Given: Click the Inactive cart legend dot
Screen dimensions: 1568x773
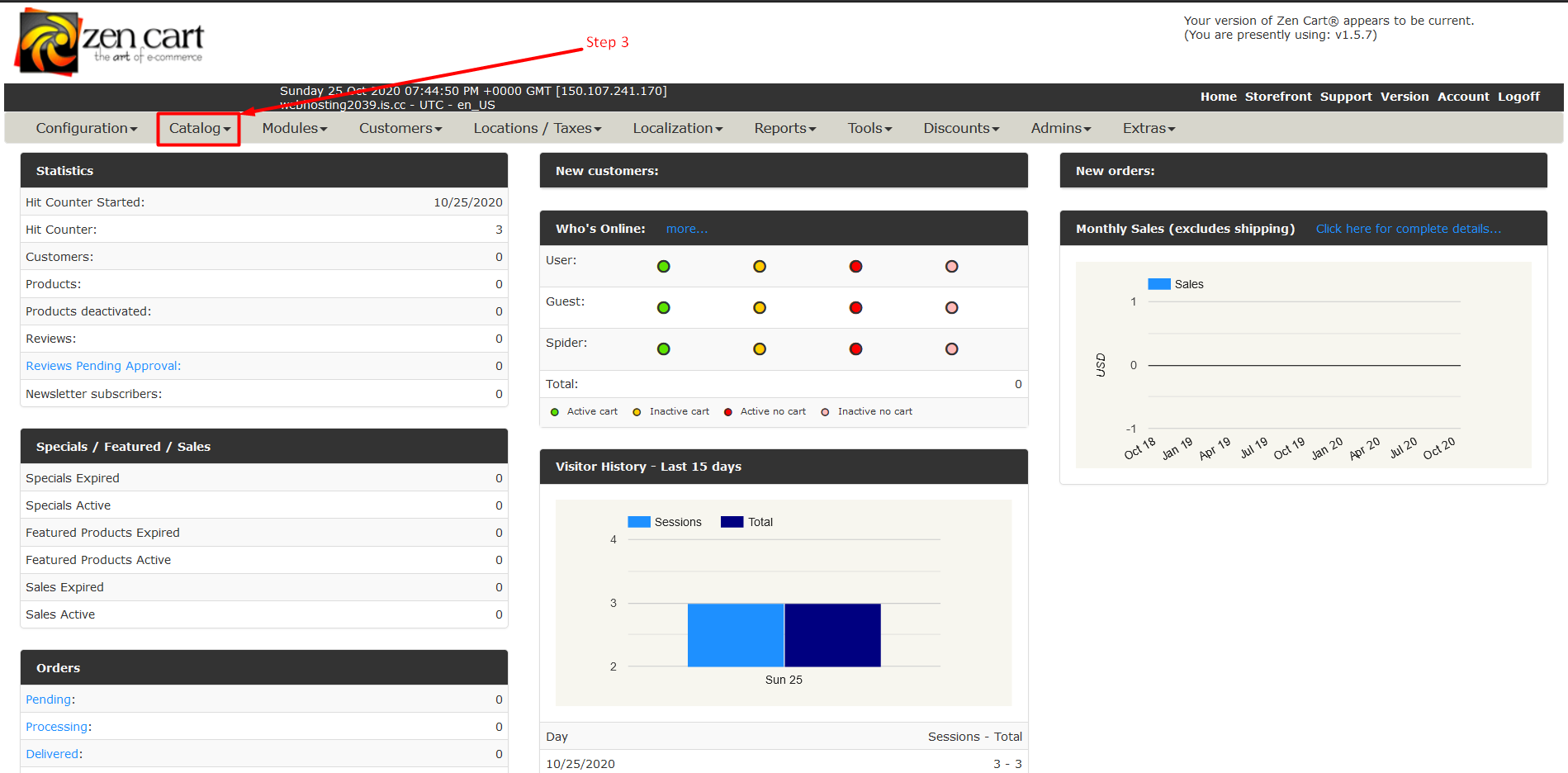Looking at the screenshot, I should pyautogui.click(x=637, y=412).
